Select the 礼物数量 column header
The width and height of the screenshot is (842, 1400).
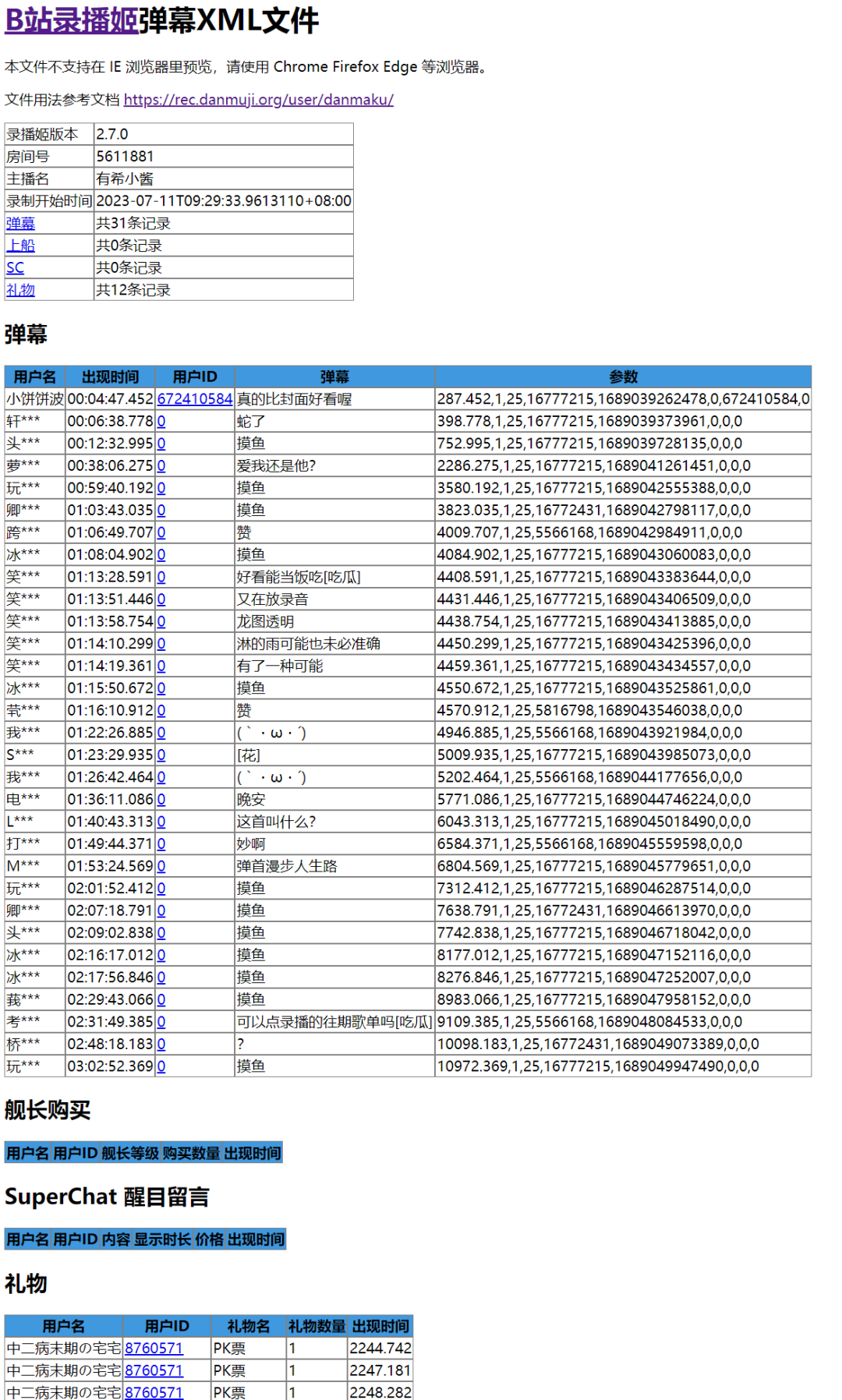[x=317, y=1326]
